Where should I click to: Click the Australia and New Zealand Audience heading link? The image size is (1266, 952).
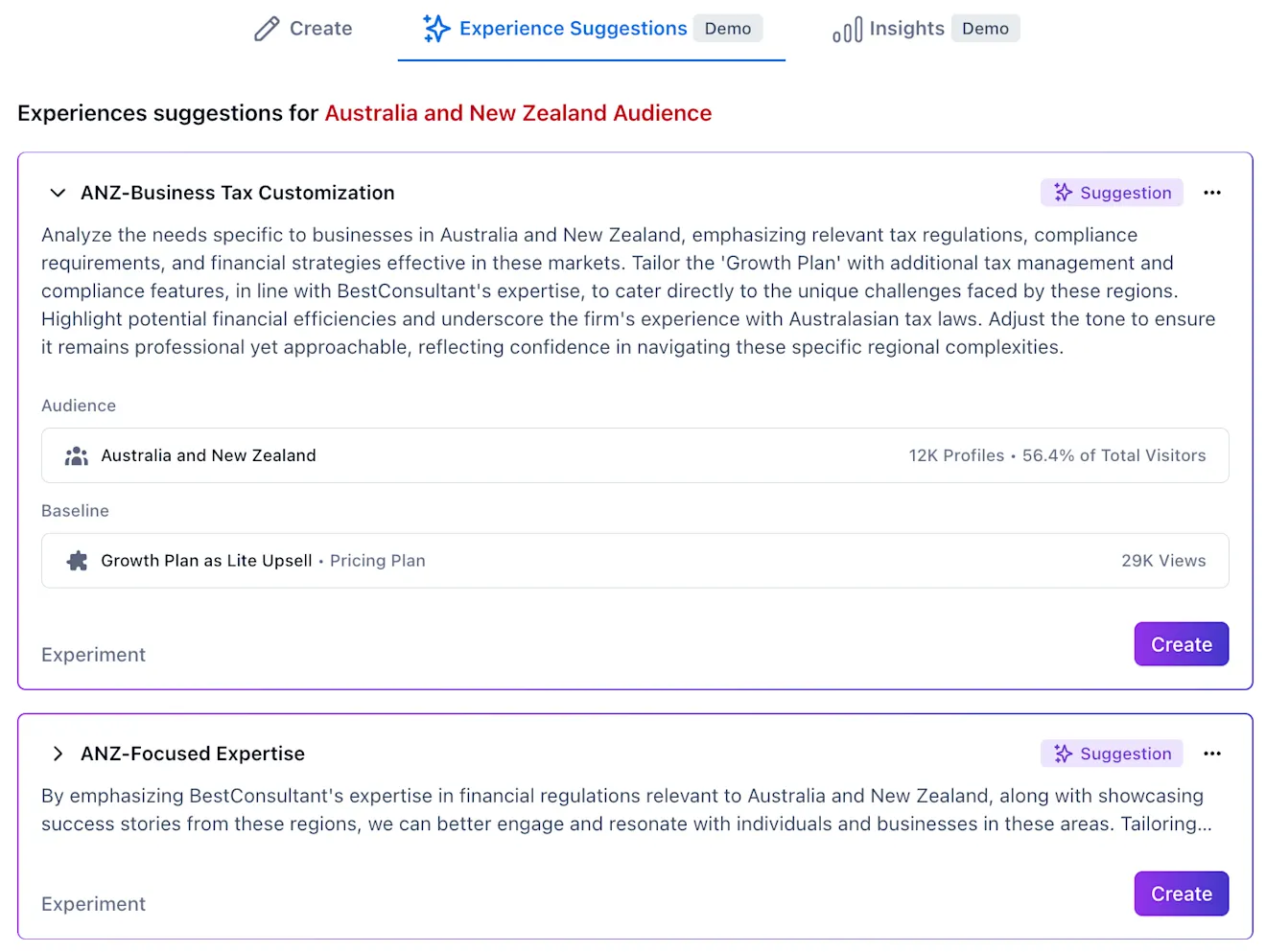518,113
